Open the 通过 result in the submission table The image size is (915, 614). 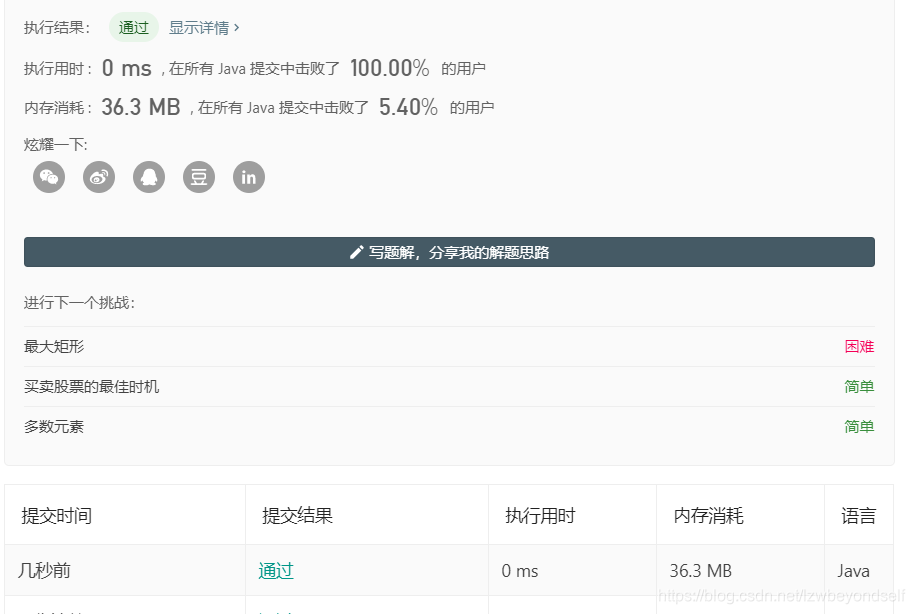[x=276, y=570]
